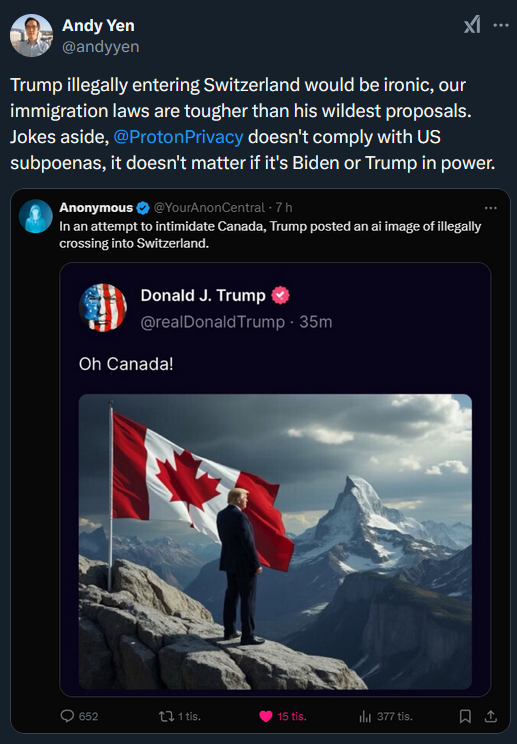This screenshot has width=517, height=744.
Task: Click the 7 h timestamp
Action: 284,208
